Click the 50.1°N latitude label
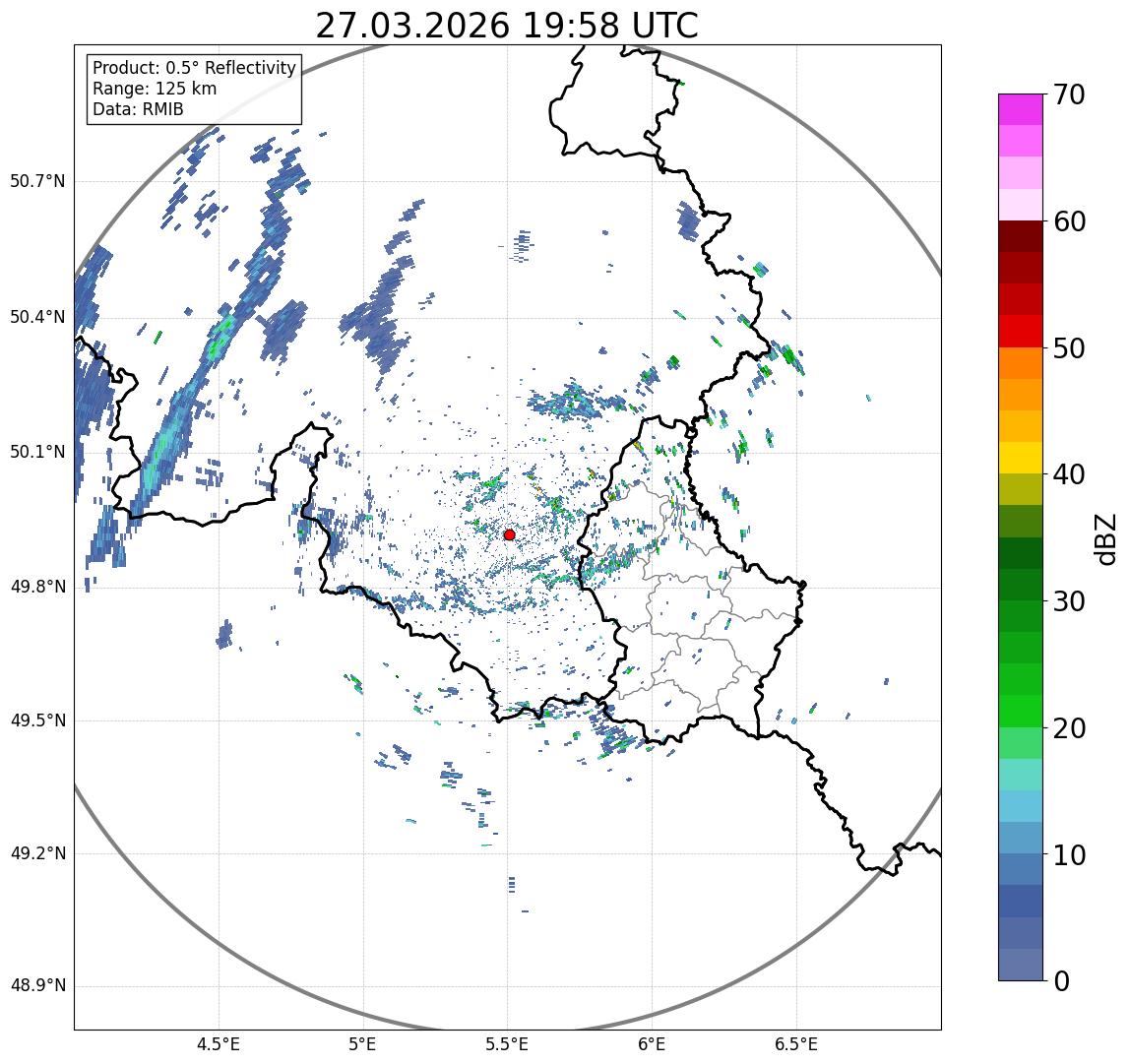This screenshot has width=1130, height=1064. coord(37,453)
